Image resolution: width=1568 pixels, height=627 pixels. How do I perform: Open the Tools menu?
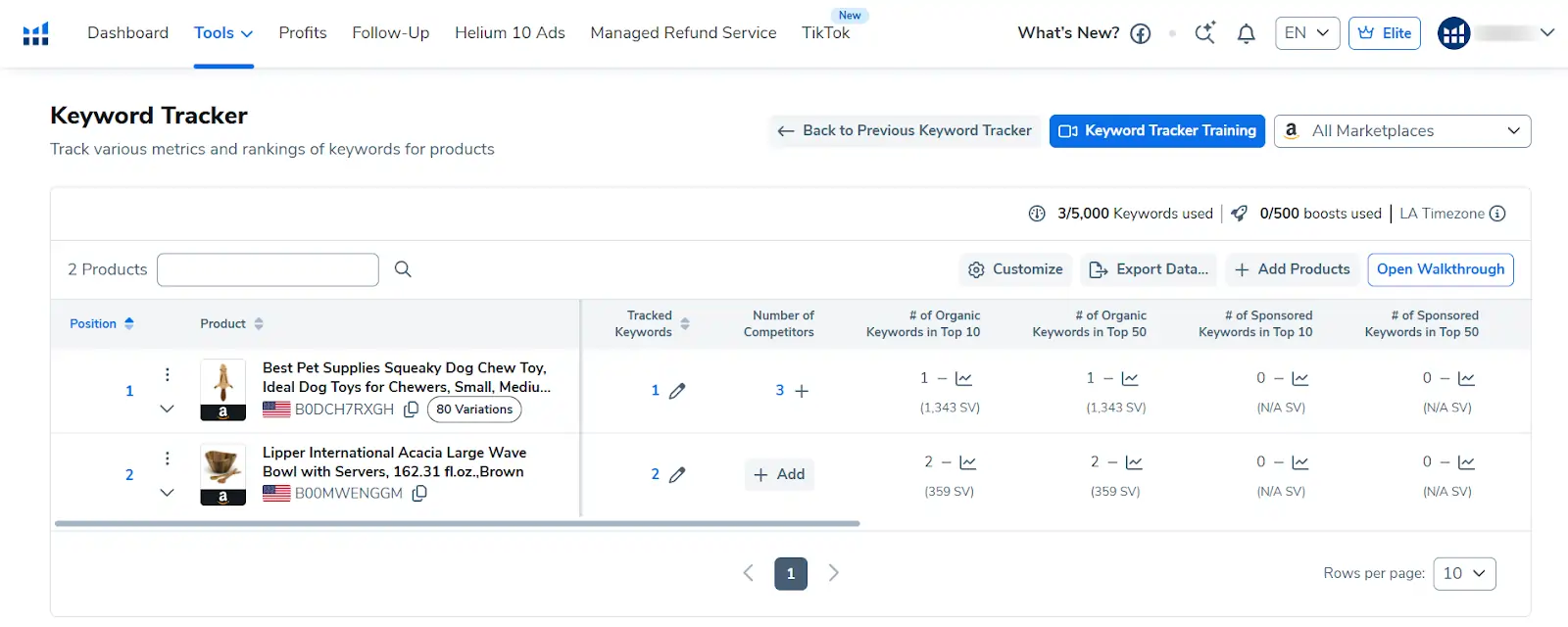coord(223,33)
